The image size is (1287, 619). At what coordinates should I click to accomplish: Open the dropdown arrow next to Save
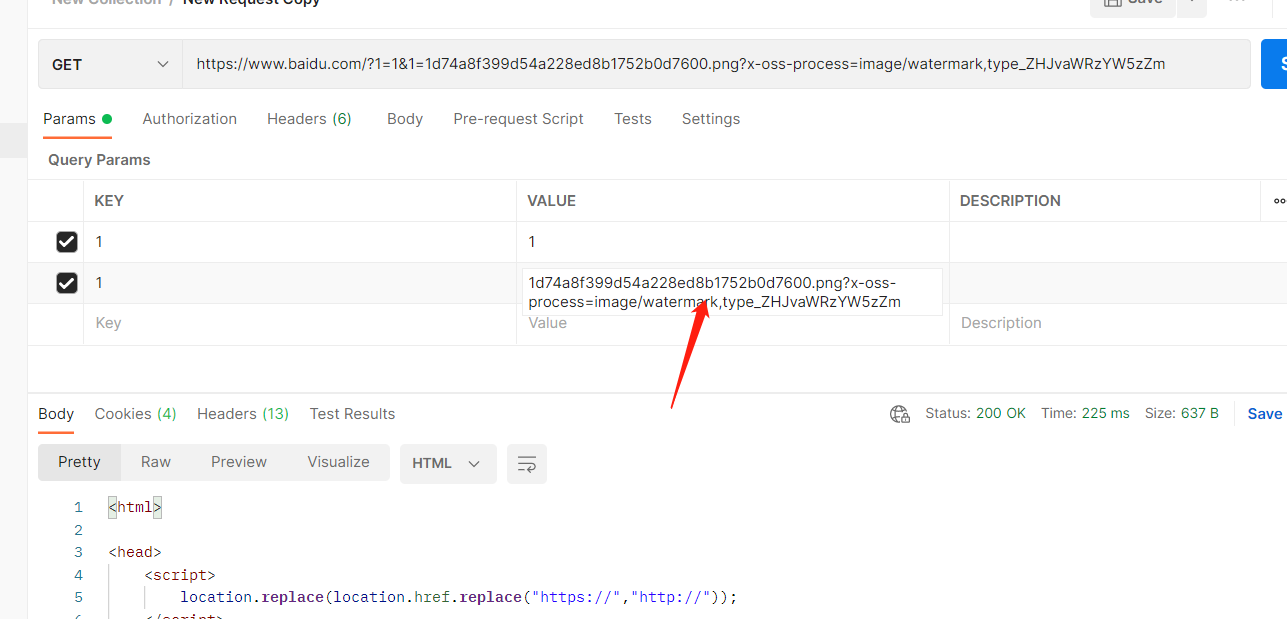pos(1192,6)
